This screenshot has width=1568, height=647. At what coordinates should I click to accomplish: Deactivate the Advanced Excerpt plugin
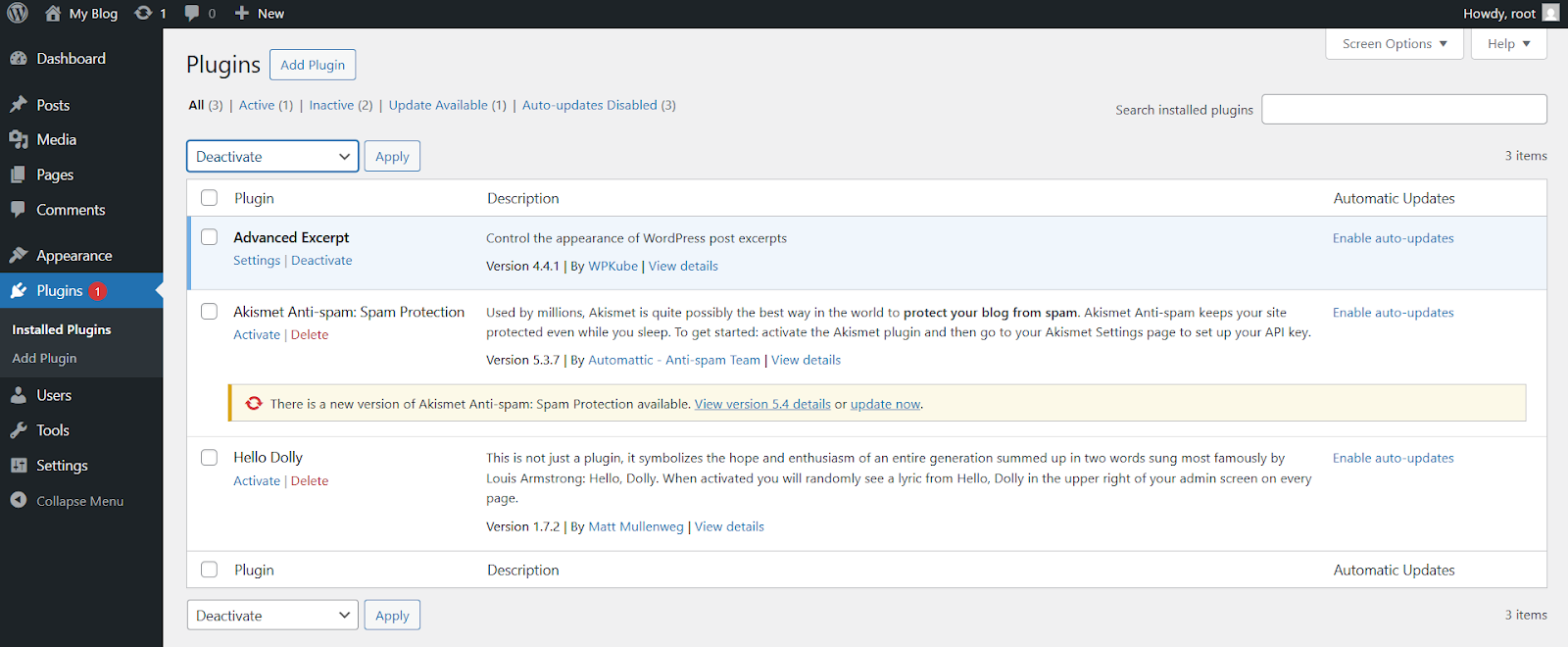tap(321, 260)
